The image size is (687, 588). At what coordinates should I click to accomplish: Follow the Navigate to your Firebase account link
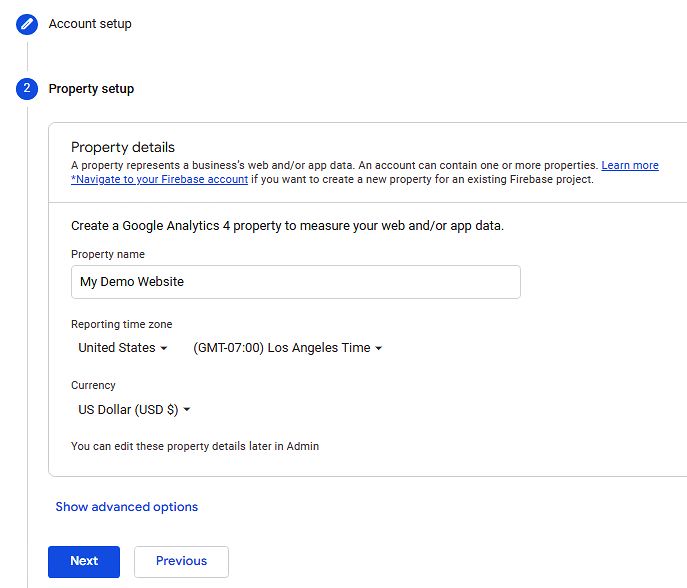(x=159, y=179)
